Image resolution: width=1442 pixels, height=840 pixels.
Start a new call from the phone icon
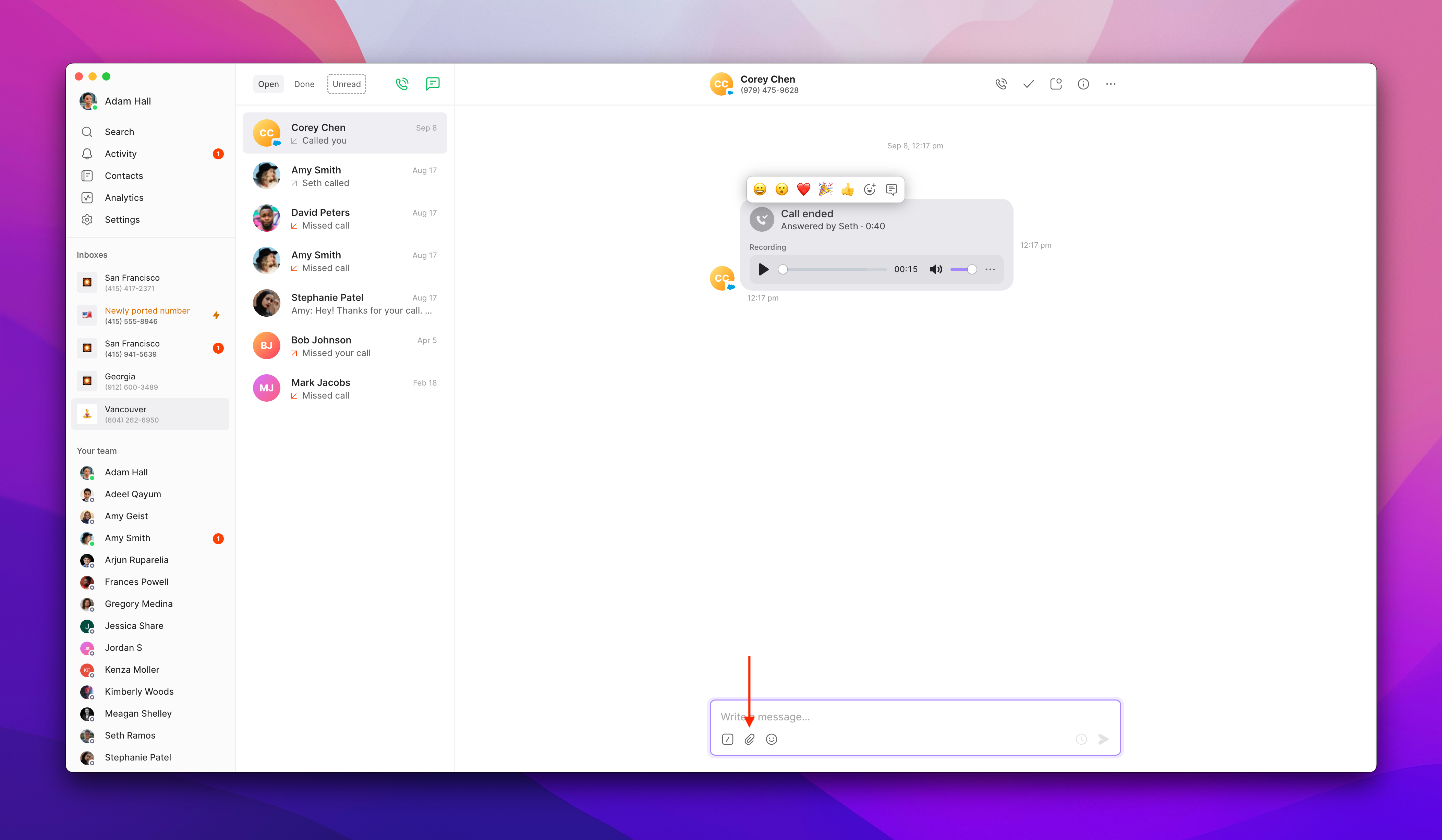click(x=402, y=84)
